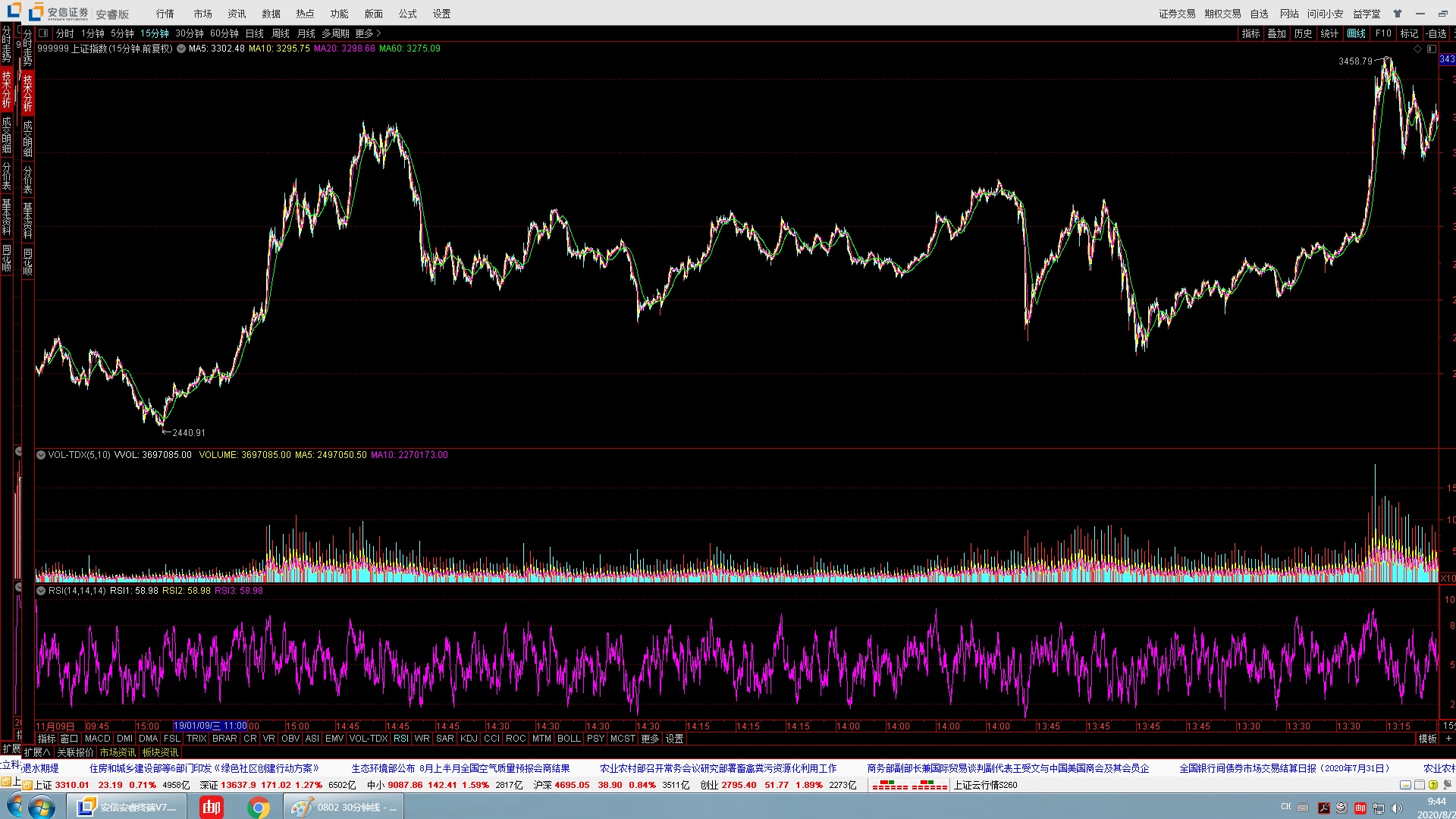1456x819 pixels.
Task: Click the skin/shirt icon in title bar
Action: 1398,14
